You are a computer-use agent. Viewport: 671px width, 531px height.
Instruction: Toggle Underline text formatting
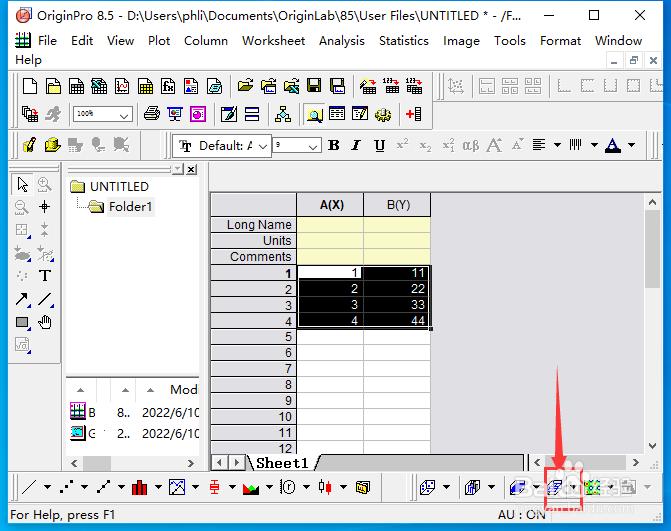click(x=379, y=145)
